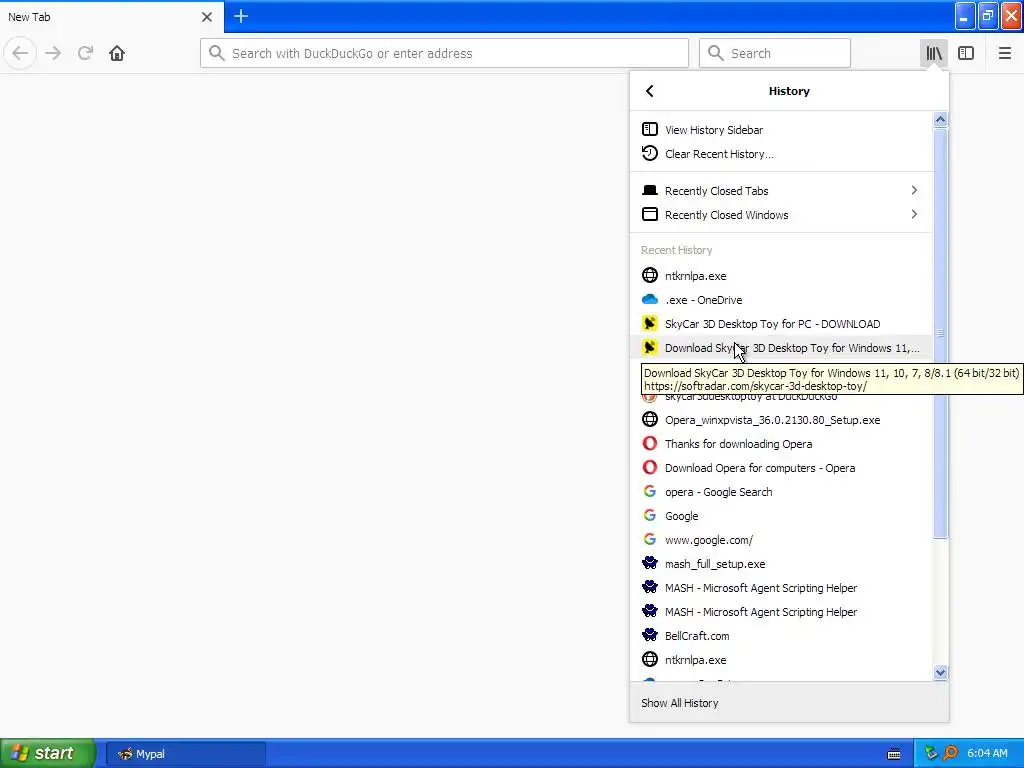The image size is (1024, 768).
Task: Go back from History panel using arrow
Action: click(x=649, y=91)
